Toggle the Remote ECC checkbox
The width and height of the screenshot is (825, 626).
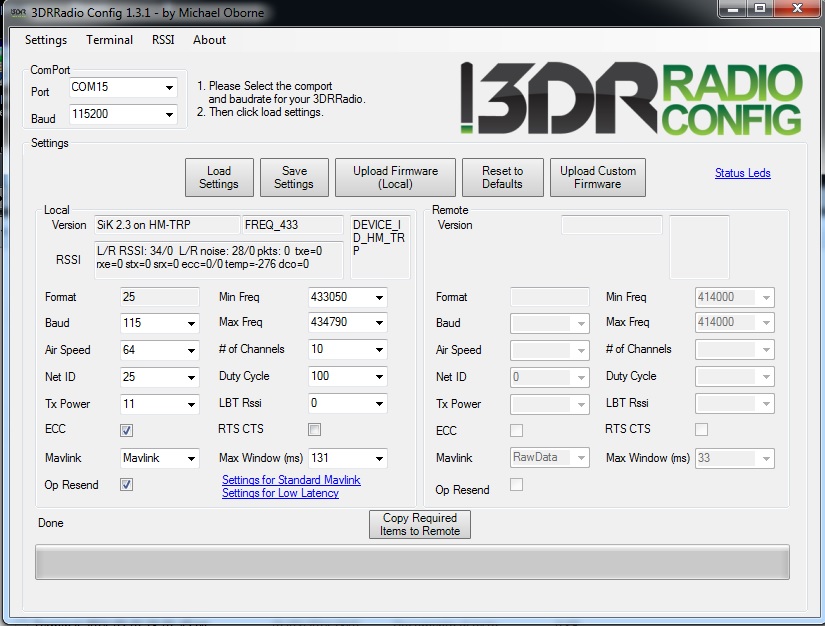[x=517, y=430]
